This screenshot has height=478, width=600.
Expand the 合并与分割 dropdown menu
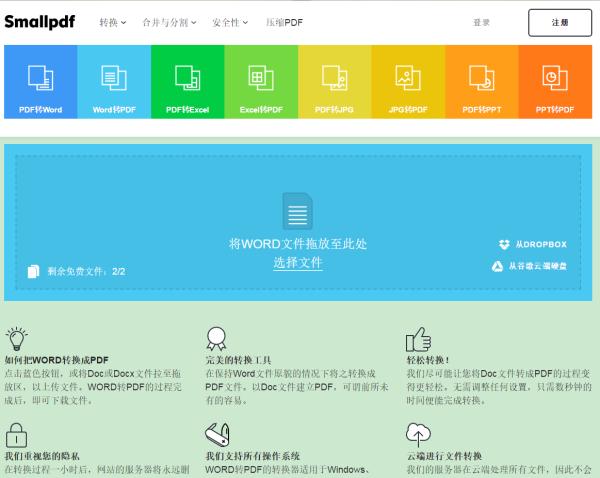click(x=169, y=23)
